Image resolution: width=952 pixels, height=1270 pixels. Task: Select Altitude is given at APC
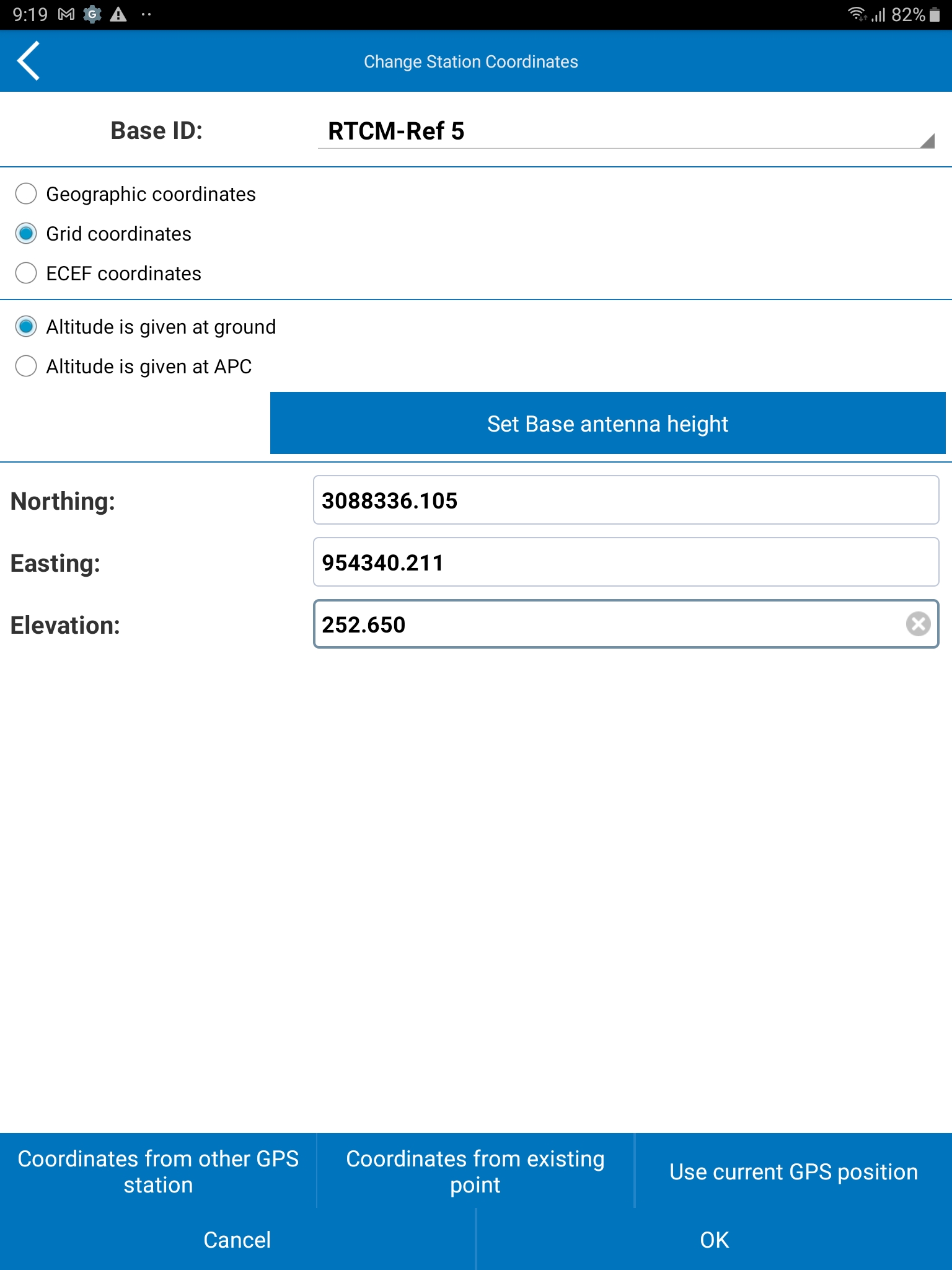pos(26,366)
